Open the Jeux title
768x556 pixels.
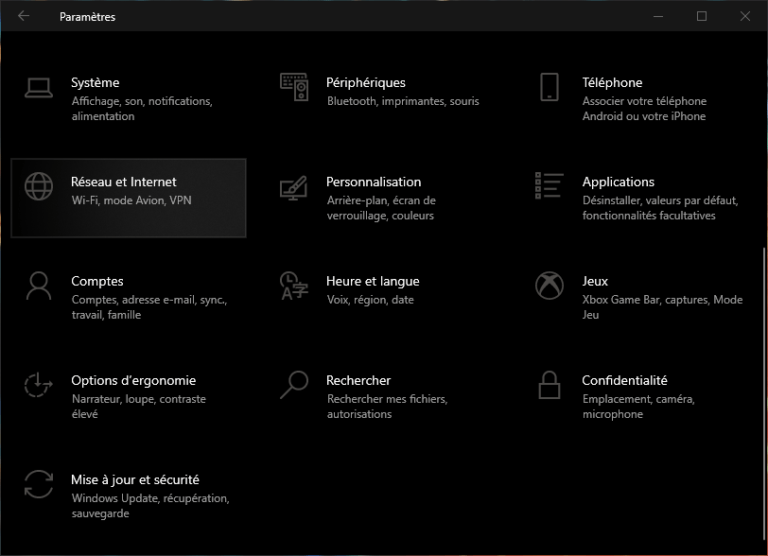point(595,281)
